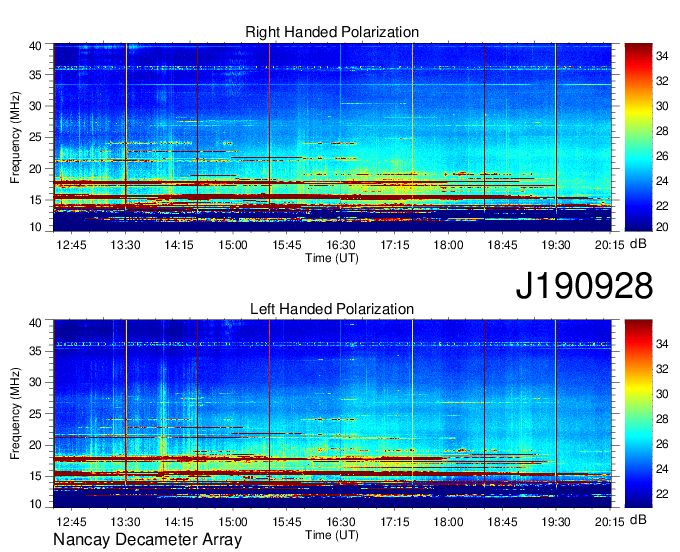Click "Time (UT)" label under Right Handed plot
Viewport: 680px width, 552px height.
[332, 258]
